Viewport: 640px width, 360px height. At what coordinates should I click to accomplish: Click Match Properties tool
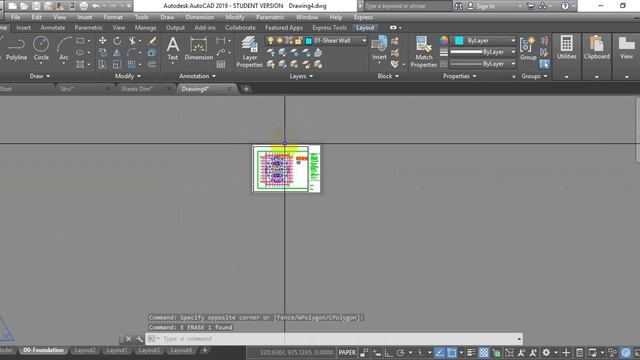424,51
